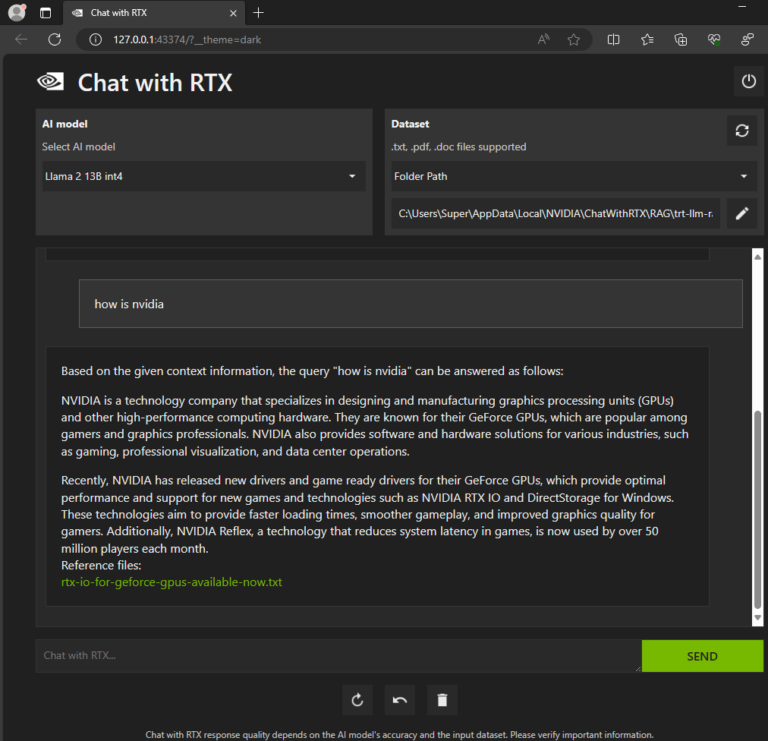This screenshot has height=741, width=768.
Task: Undo last chat message icon
Action: point(400,700)
